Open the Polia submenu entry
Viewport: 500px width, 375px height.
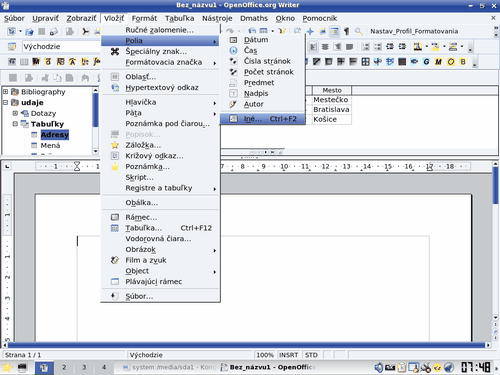click(160, 41)
